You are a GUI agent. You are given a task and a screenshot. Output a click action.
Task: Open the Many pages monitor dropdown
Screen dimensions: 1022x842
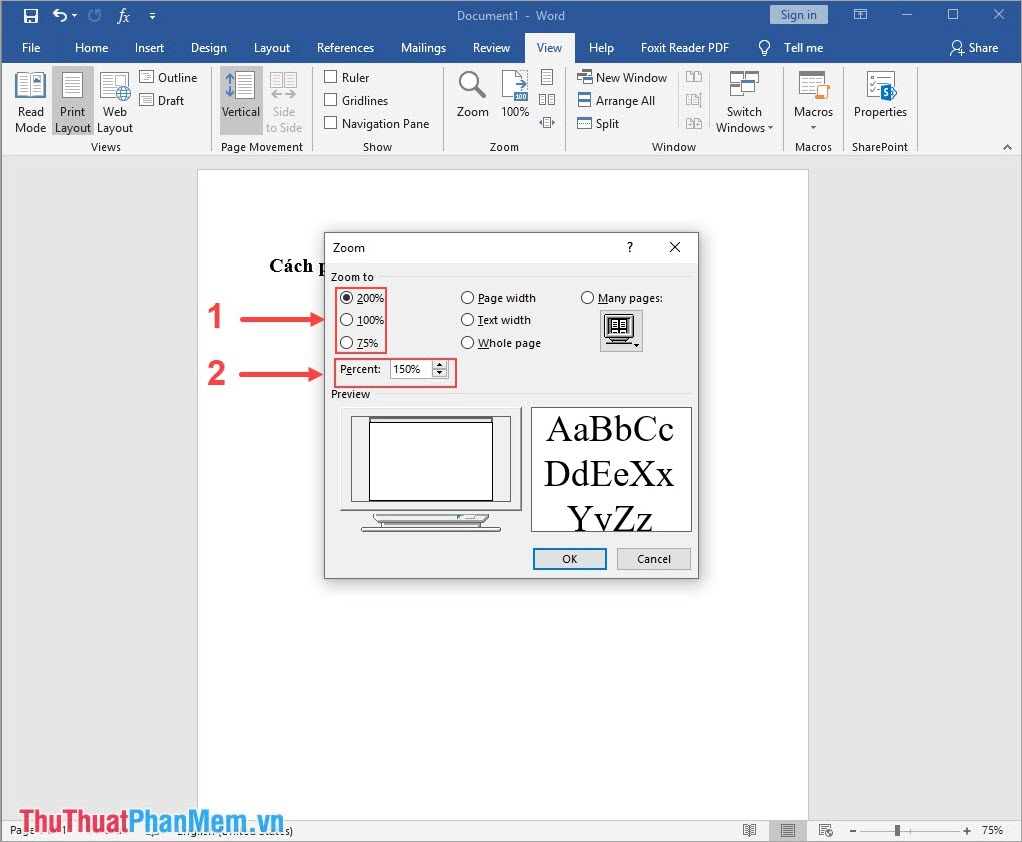[621, 330]
